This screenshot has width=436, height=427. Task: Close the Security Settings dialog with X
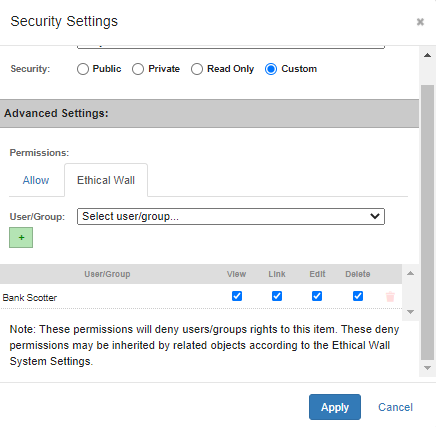click(x=420, y=22)
